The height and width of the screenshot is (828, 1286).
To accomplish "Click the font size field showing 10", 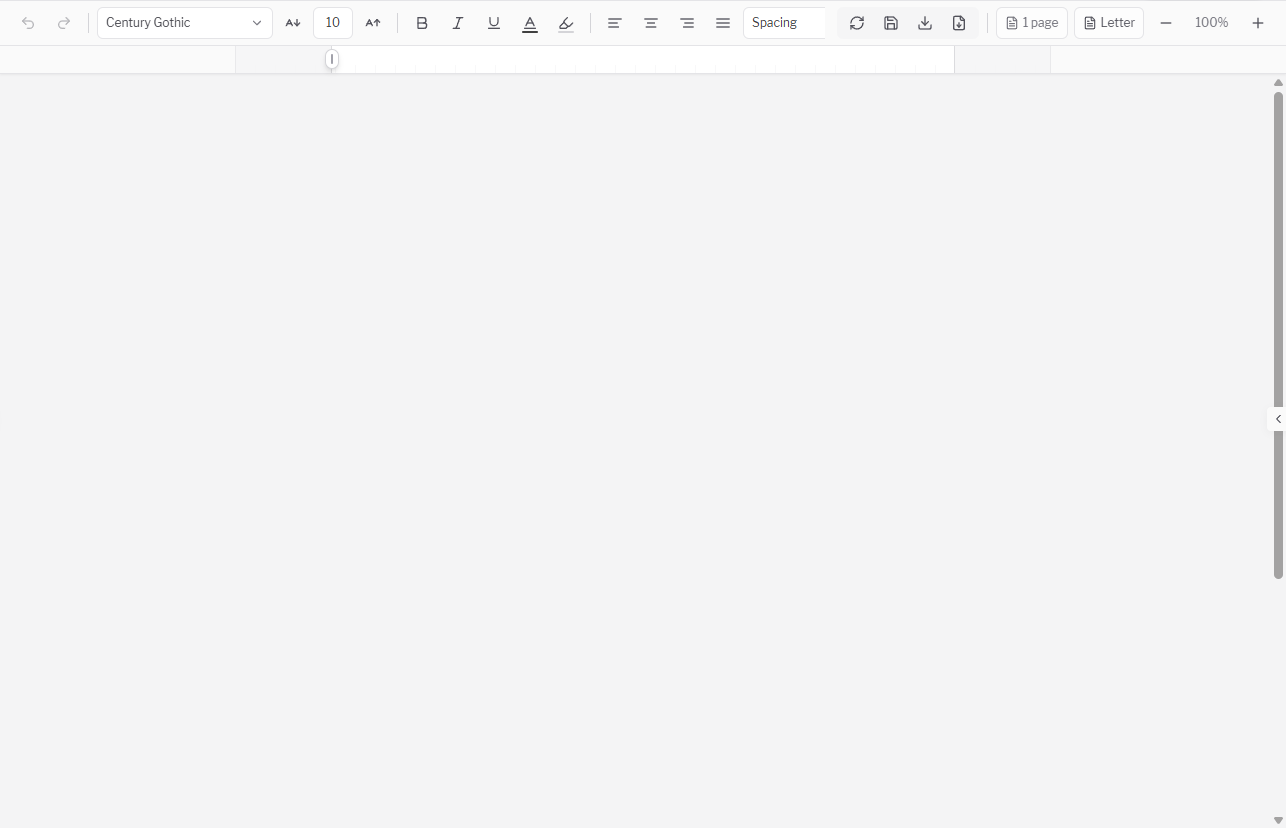I will [x=333, y=23].
